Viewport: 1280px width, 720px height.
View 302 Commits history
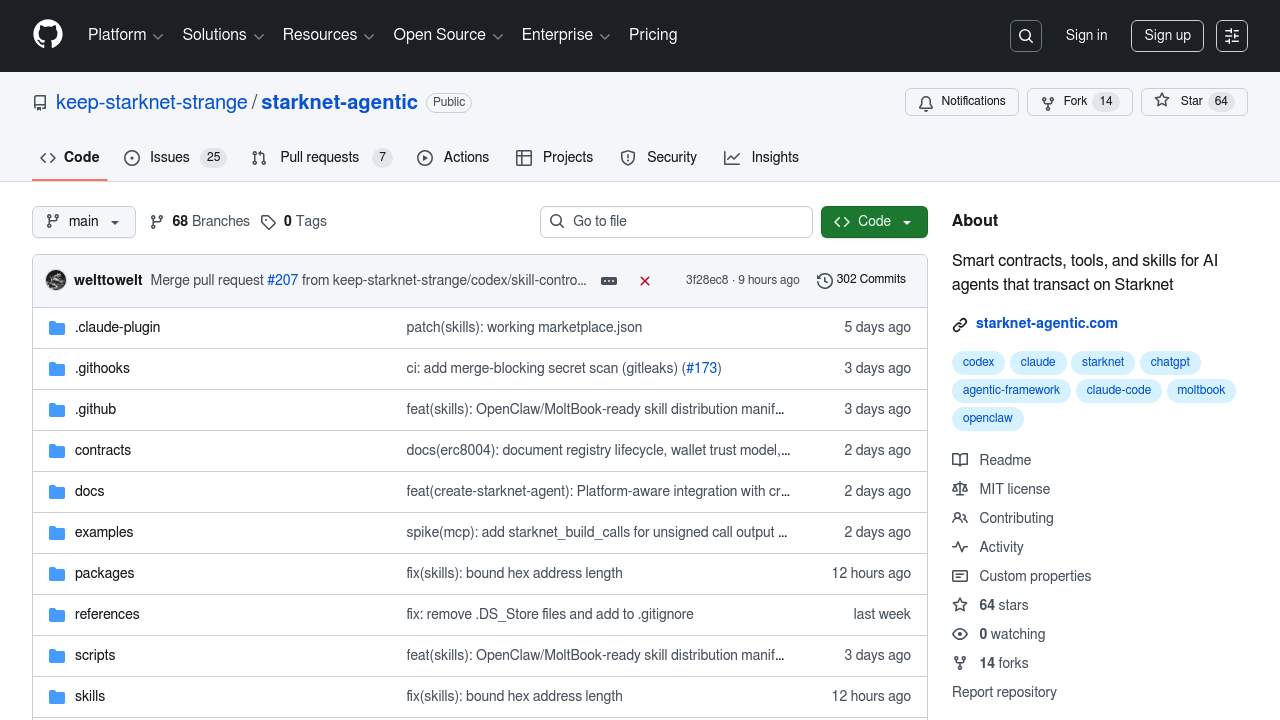point(861,280)
